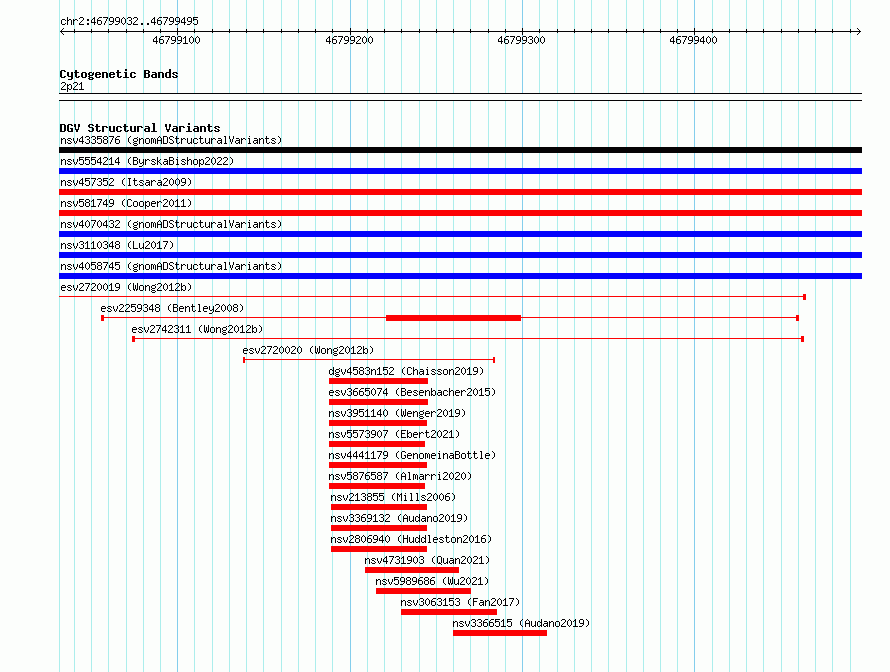Click the DGV Structural Variants track title
This screenshot has height=672, width=890.
click(140, 128)
